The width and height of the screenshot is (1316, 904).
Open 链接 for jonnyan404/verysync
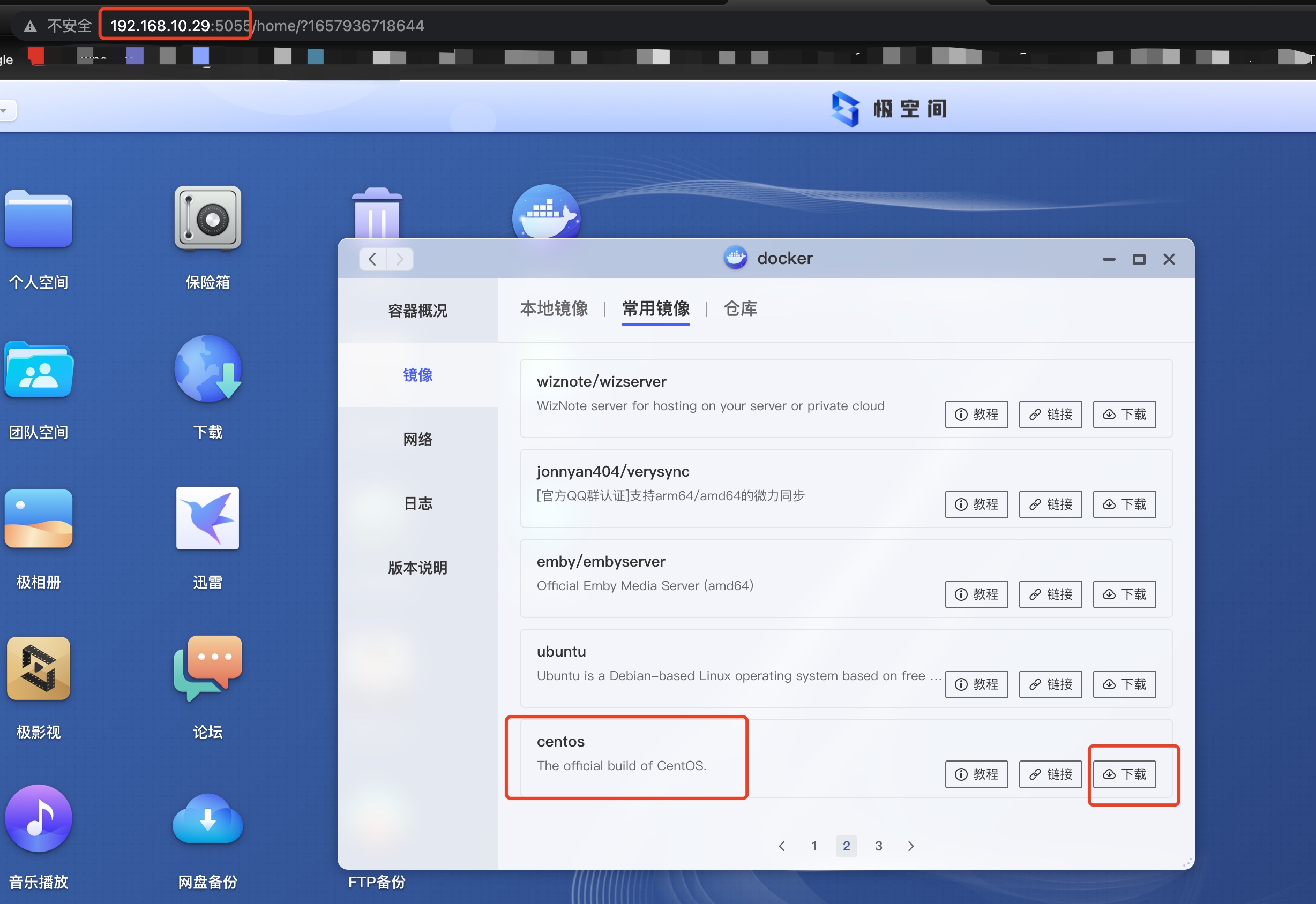(1050, 504)
